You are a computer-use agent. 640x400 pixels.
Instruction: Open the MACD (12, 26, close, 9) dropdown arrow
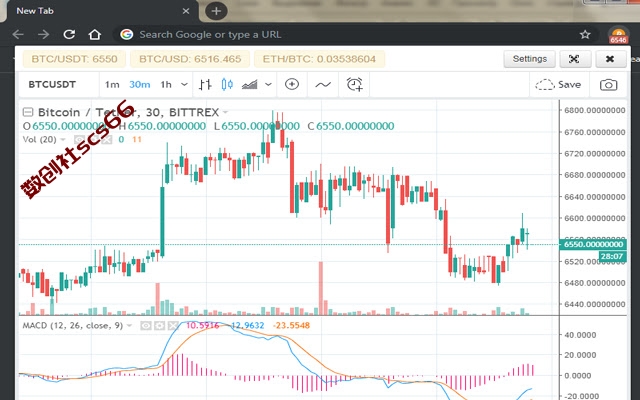129,326
